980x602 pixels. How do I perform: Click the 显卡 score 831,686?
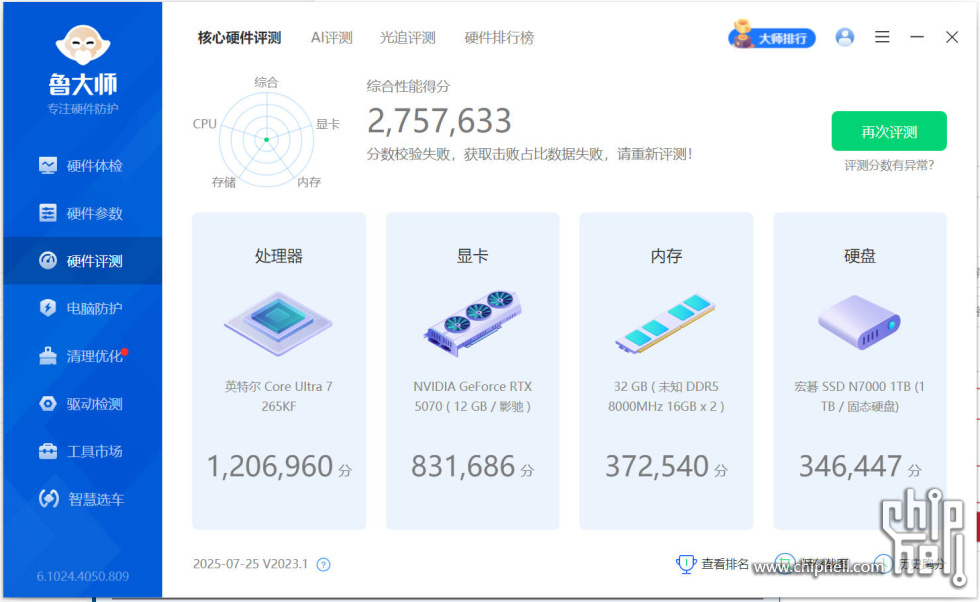click(463, 466)
